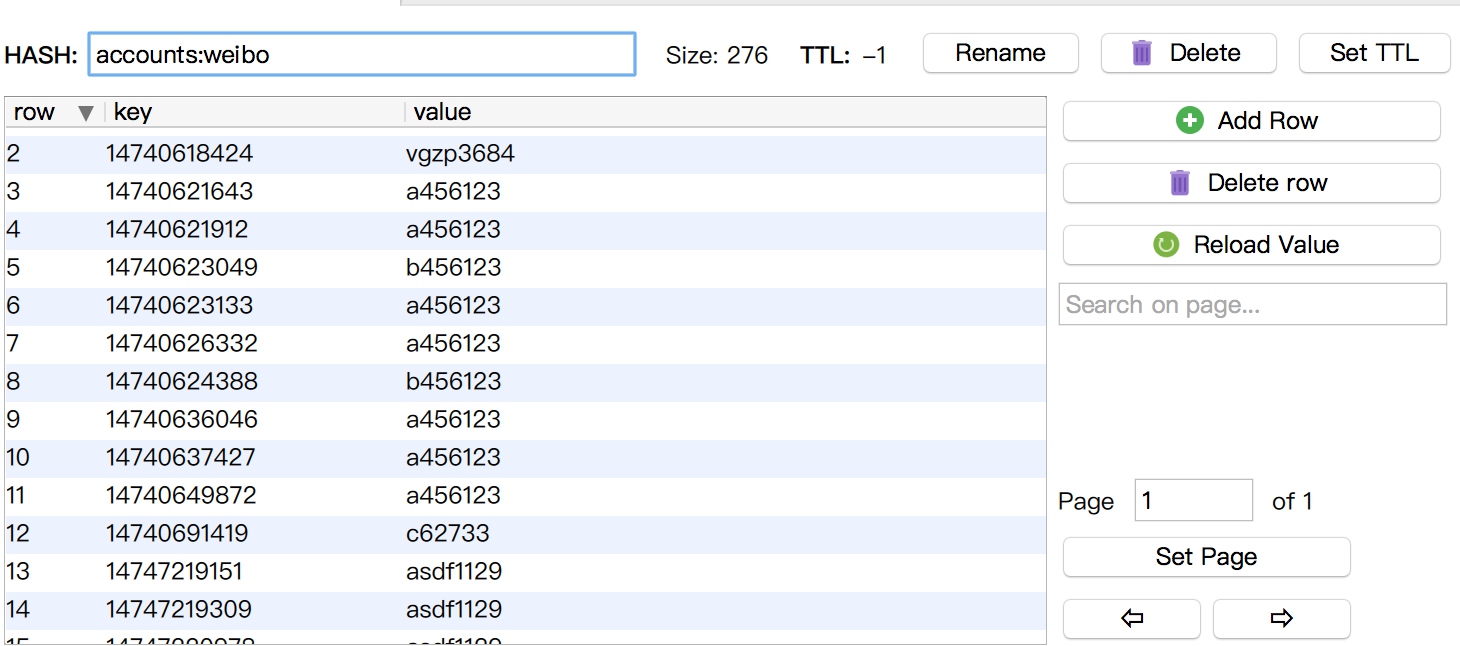Select key 14740623133
This screenshot has width=1460, height=646.
point(180,306)
